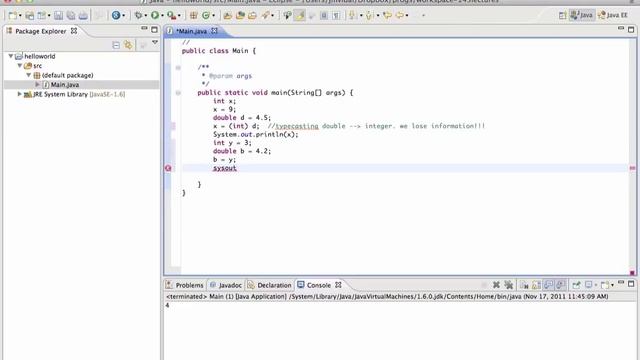640x360 pixels.
Task: Toggle fold marker beside Javadoc comment
Action: [x=178, y=67]
